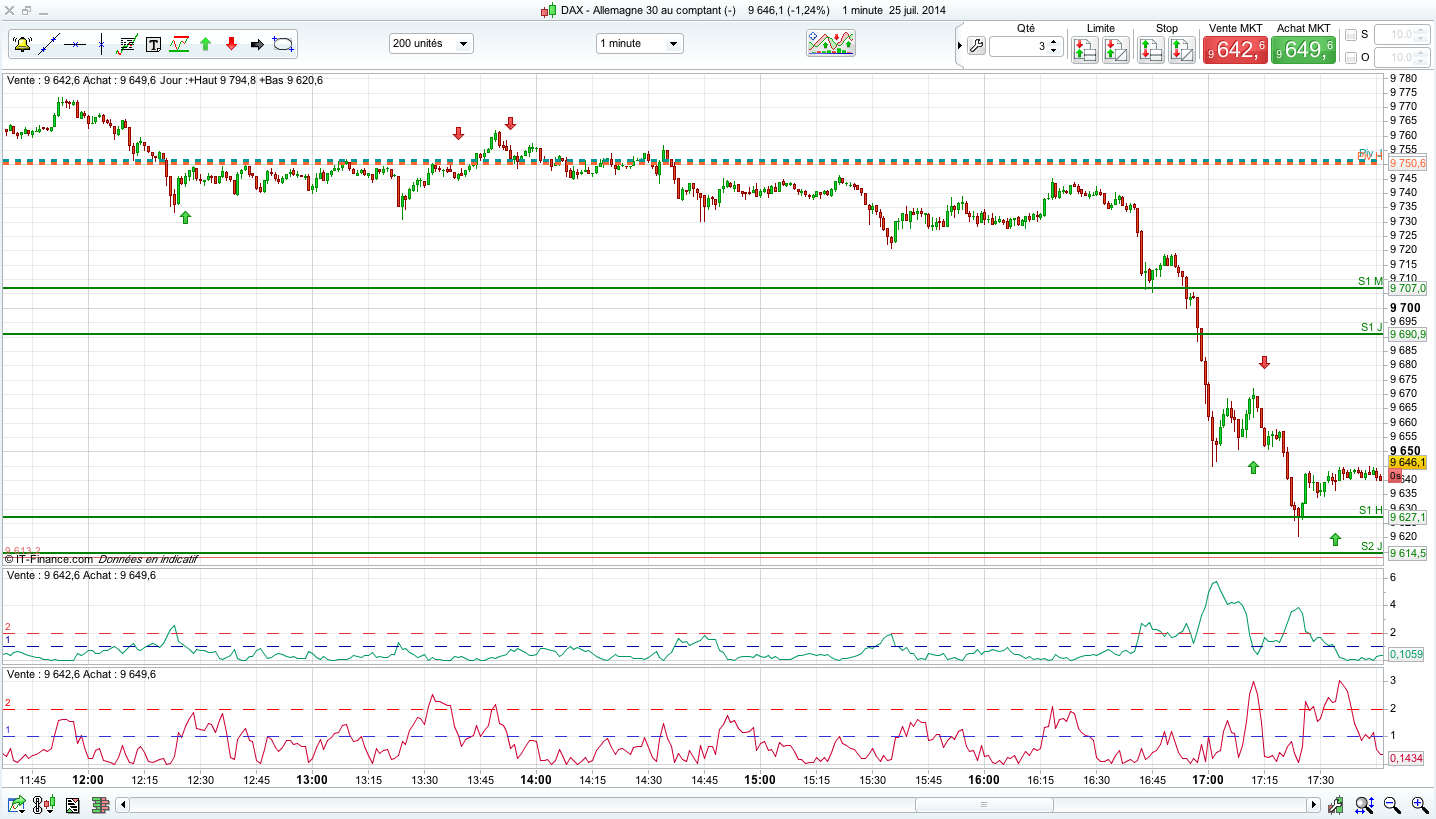Zoom in with the magnifier plus icon
The width and height of the screenshot is (1436, 819).
coord(1418,804)
